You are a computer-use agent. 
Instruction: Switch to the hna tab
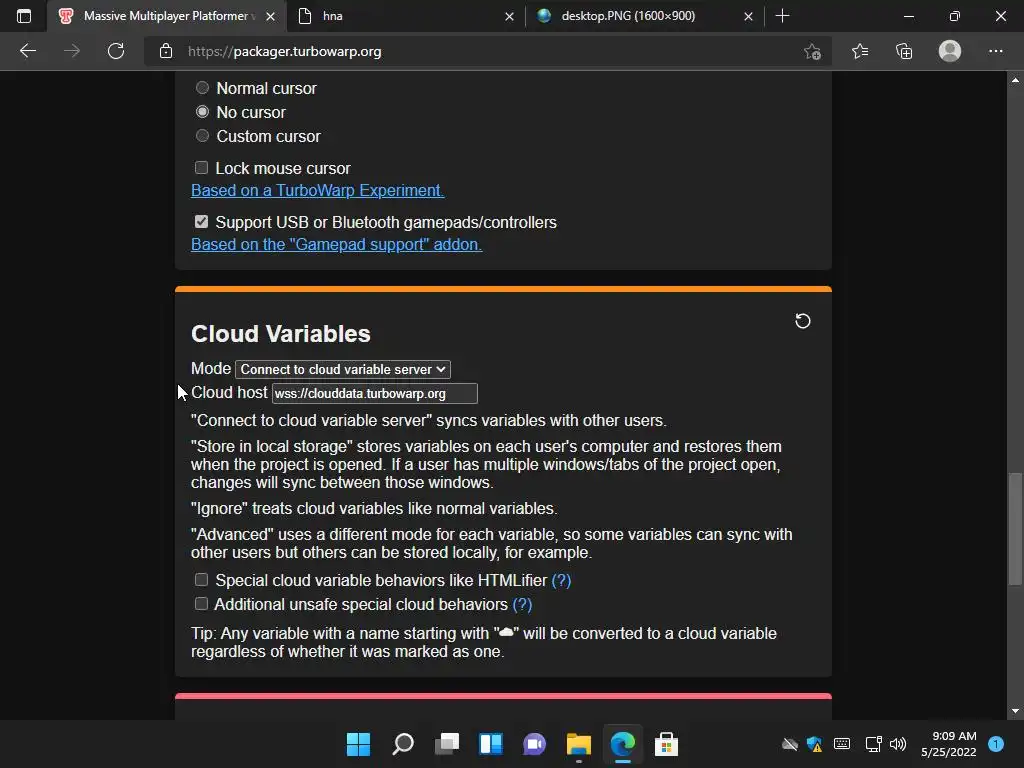(x=406, y=16)
